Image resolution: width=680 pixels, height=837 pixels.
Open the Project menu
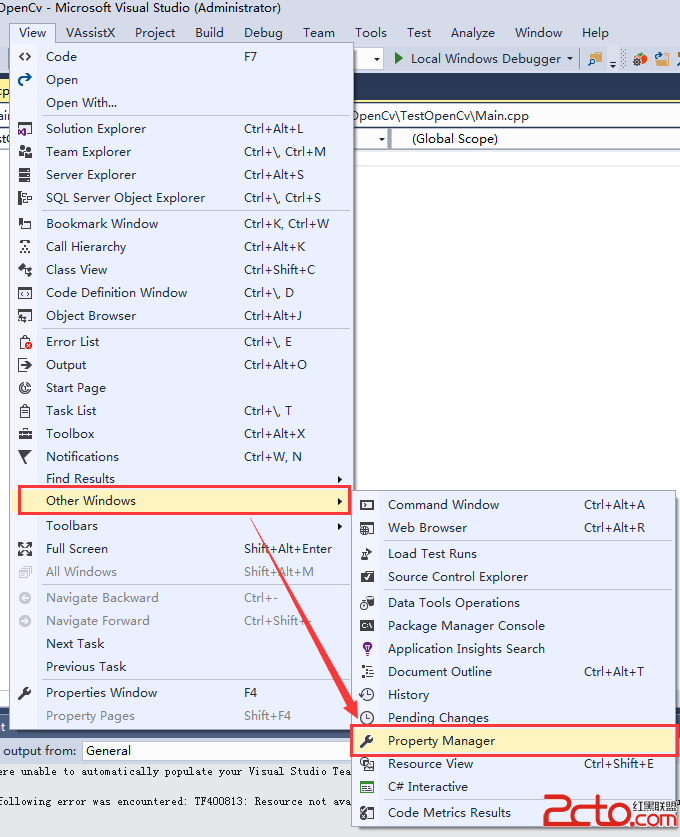tap(155, 33)
